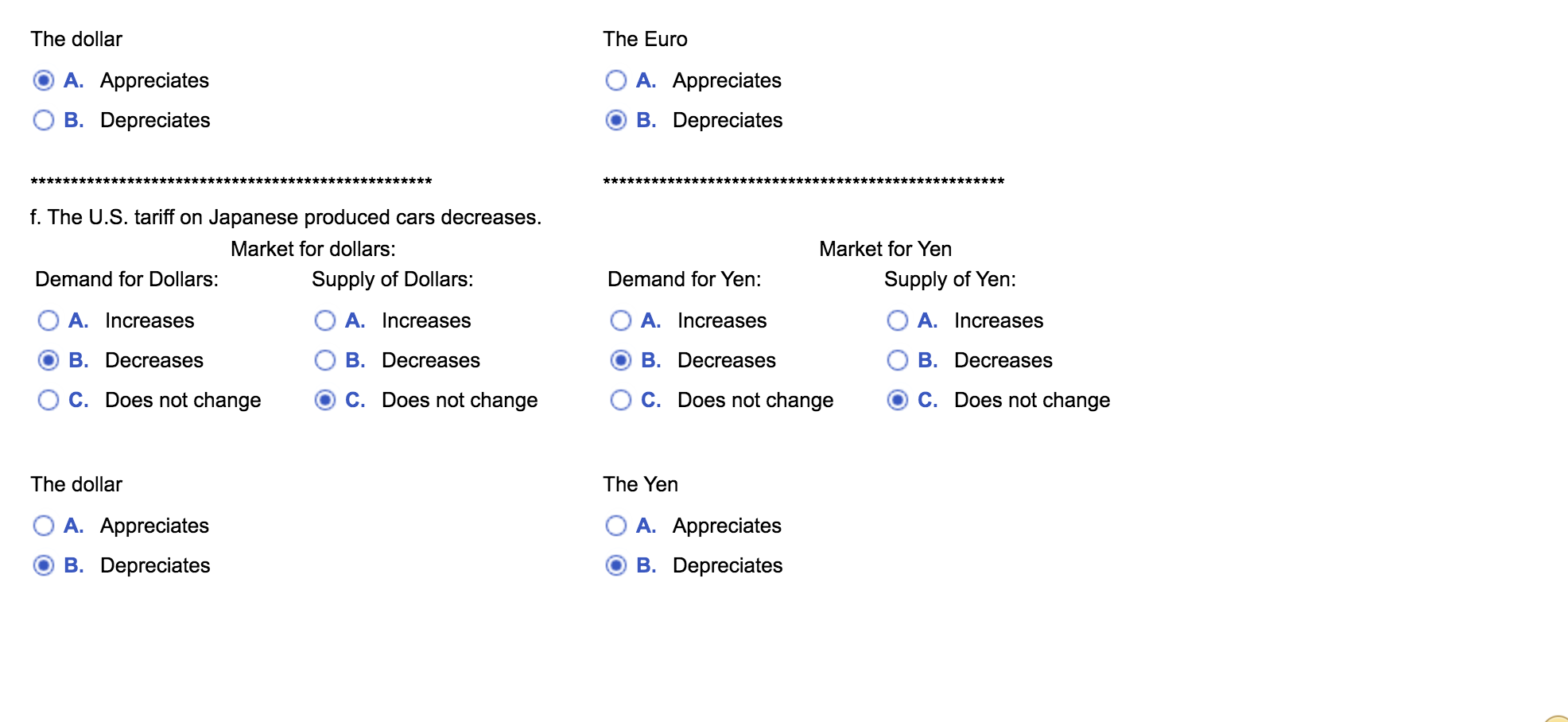Screen dimensions: 1568x722
Task: Select "Increases" under Demand for Yen
Action: point(621,320)
